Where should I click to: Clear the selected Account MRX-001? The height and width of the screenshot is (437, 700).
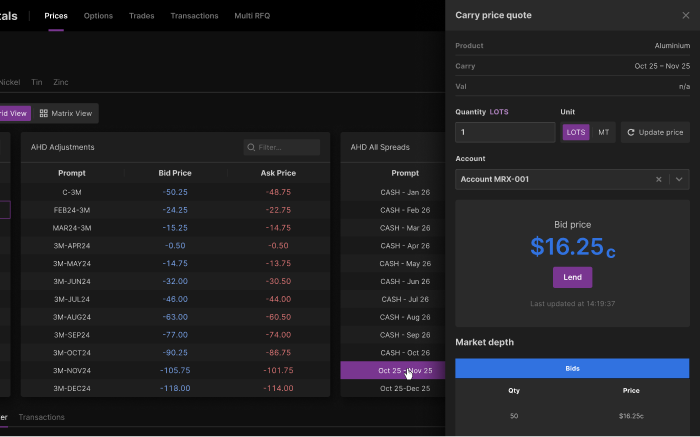658,179
